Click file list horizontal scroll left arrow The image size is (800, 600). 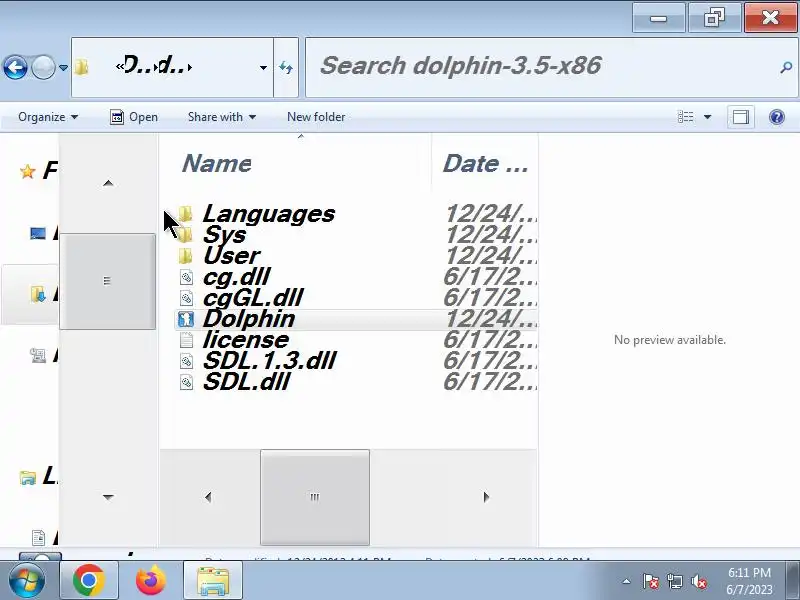208,497
